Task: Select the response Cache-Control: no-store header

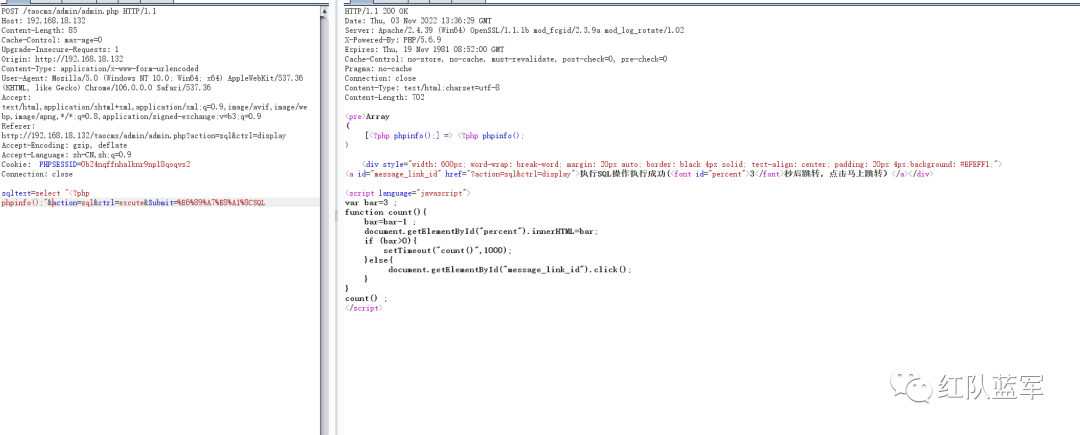Action: coord(506,59)
